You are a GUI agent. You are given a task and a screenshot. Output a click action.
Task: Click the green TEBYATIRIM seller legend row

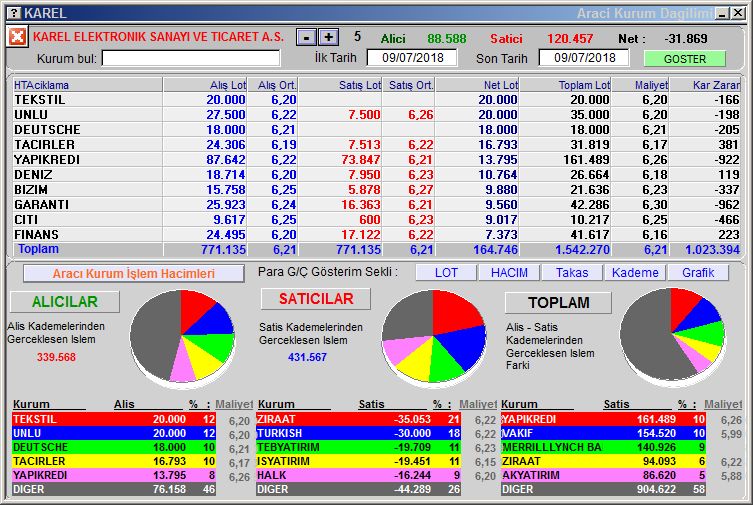tap(358, 447)
